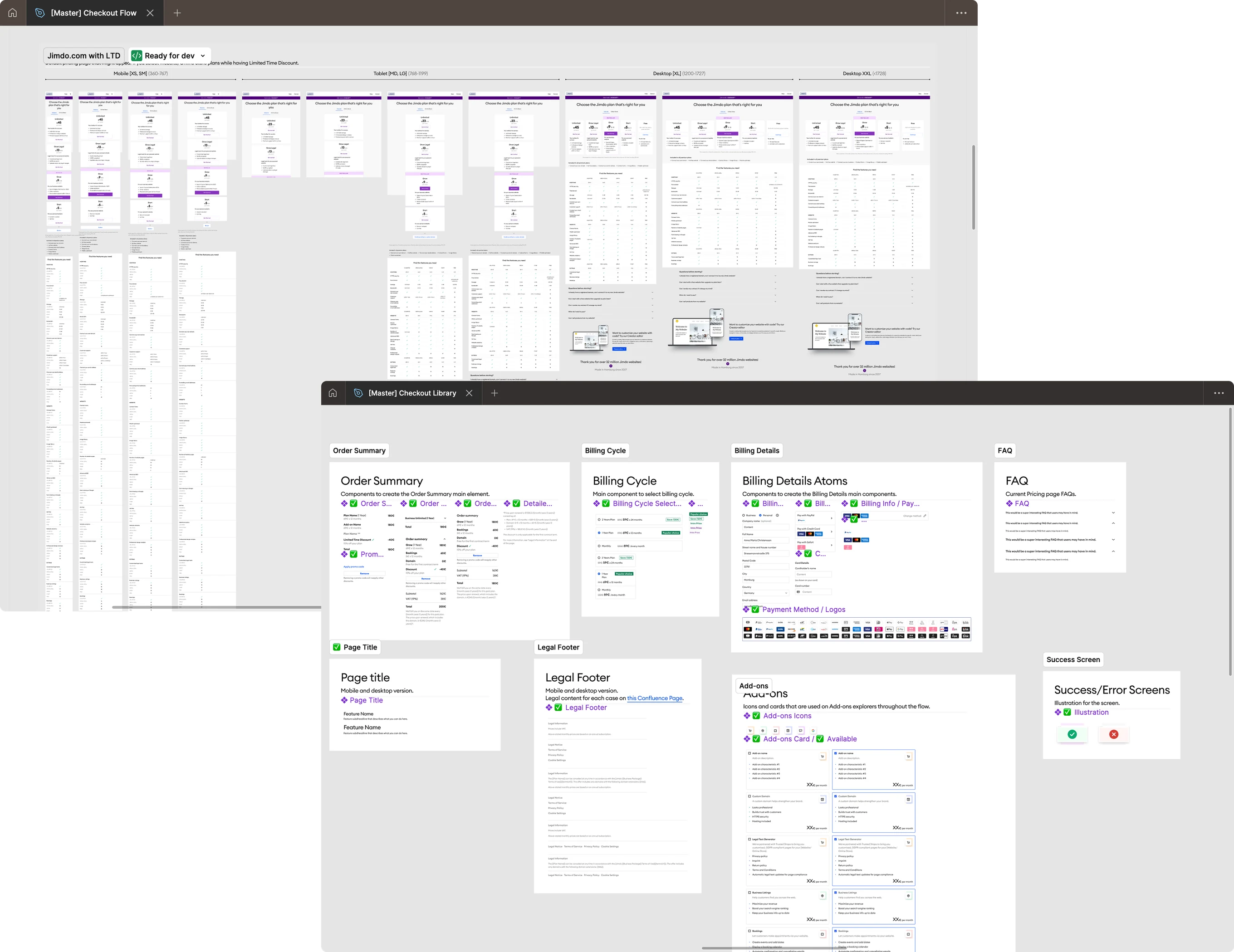Image resolution: width=1234 pixels, height=952 pixels.
Task: Close the [Master] Checkout Library tab
Action: (x=469, y=393)
